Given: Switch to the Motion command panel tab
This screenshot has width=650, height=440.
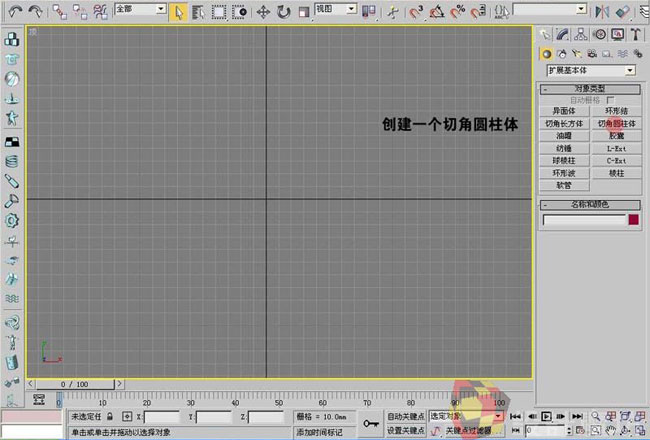Looking at the screenshot, I should (599, 34).
